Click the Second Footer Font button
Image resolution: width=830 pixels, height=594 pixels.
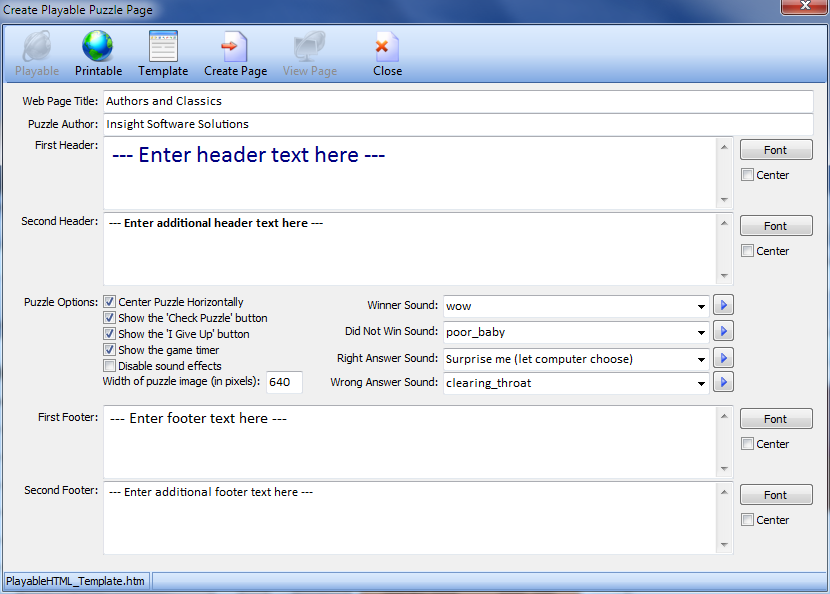[775, 495]
